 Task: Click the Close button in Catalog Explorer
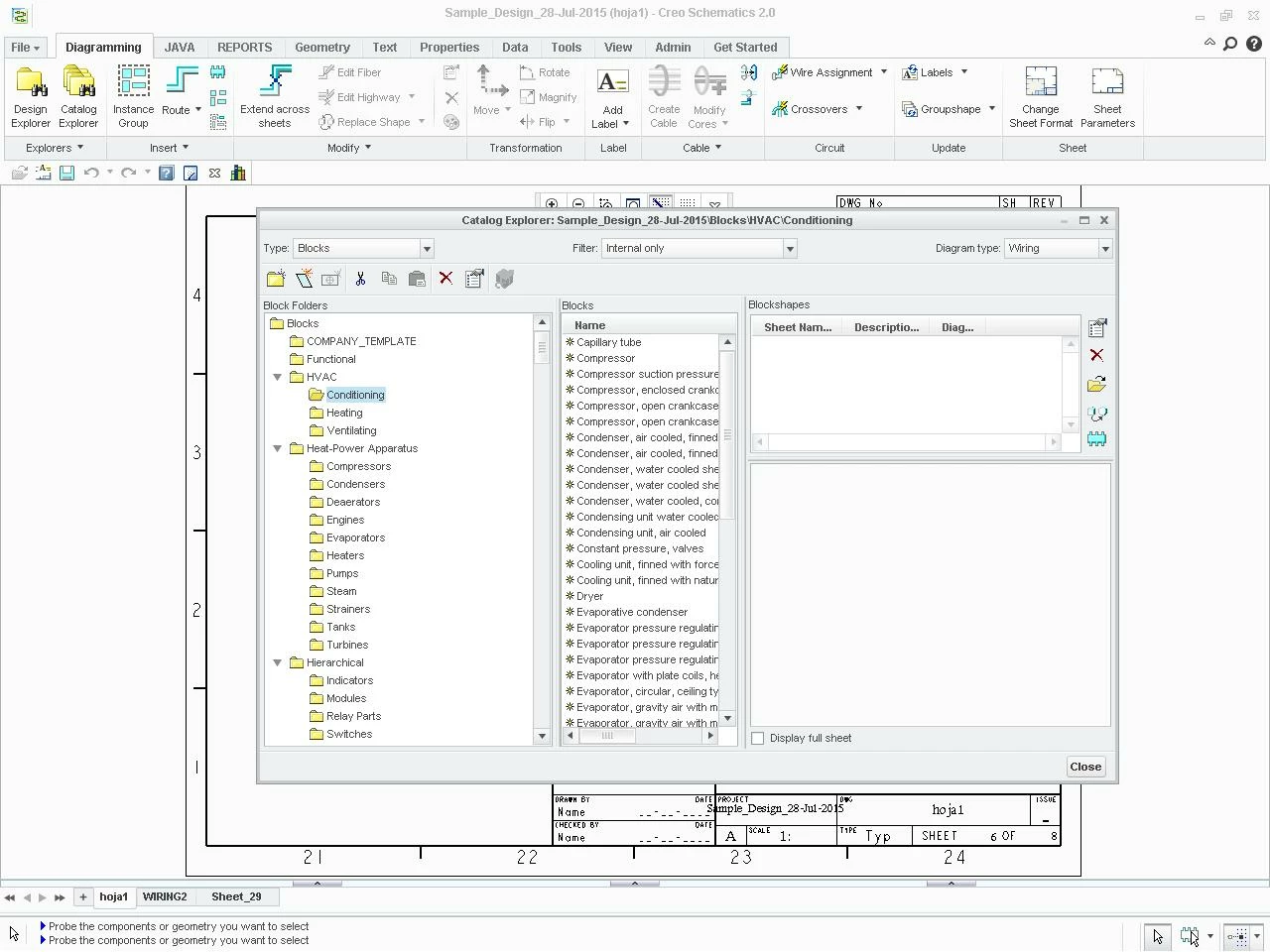(1085, 767)
